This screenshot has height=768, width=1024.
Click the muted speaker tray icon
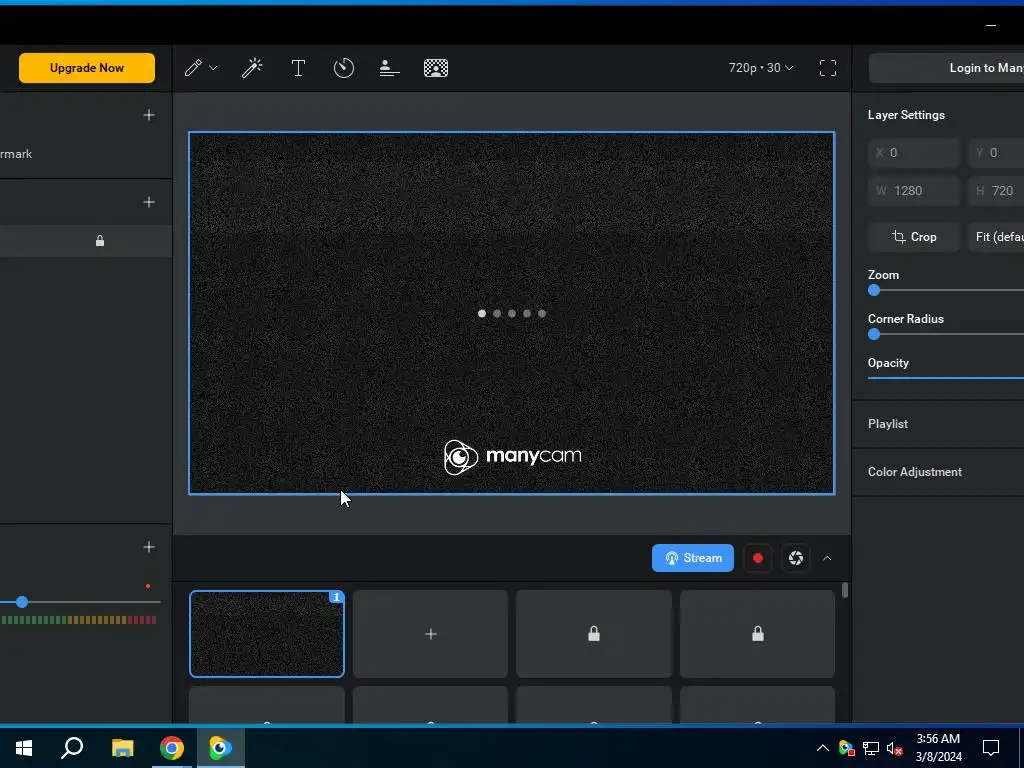coord(895,748)
